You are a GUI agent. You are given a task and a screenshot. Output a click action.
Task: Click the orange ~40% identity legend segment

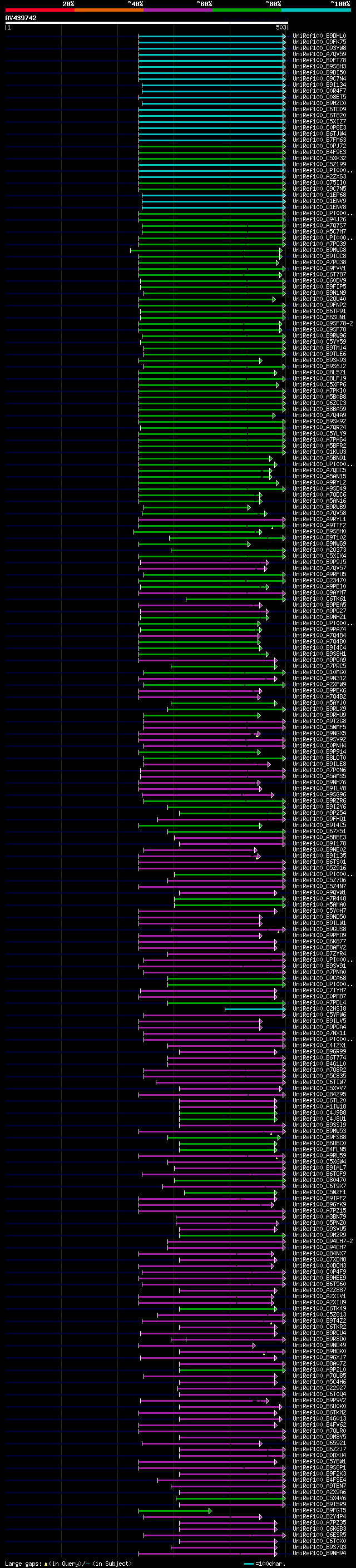[109, 11]
